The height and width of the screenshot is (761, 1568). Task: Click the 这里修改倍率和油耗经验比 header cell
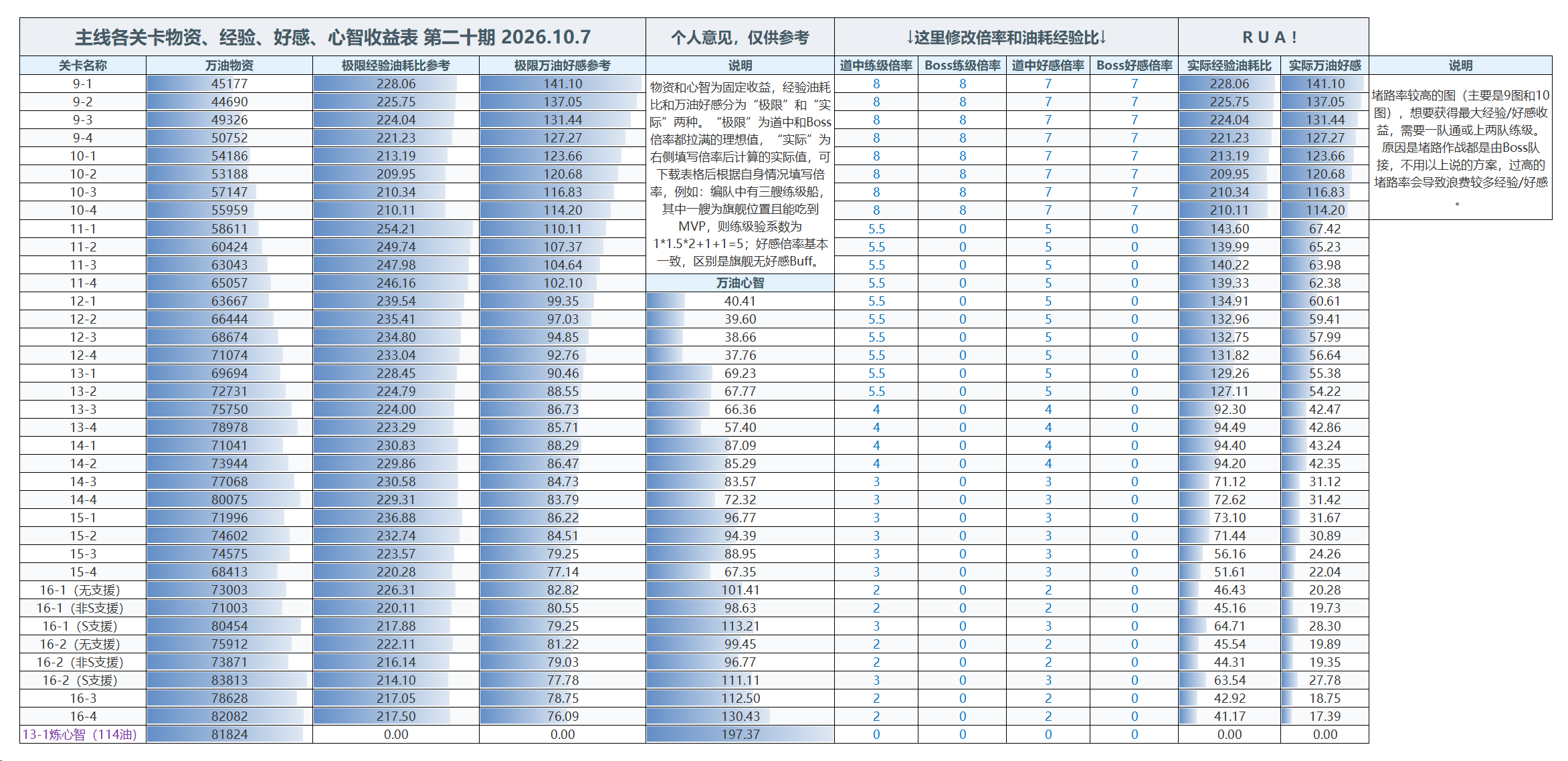point(1007,37)
